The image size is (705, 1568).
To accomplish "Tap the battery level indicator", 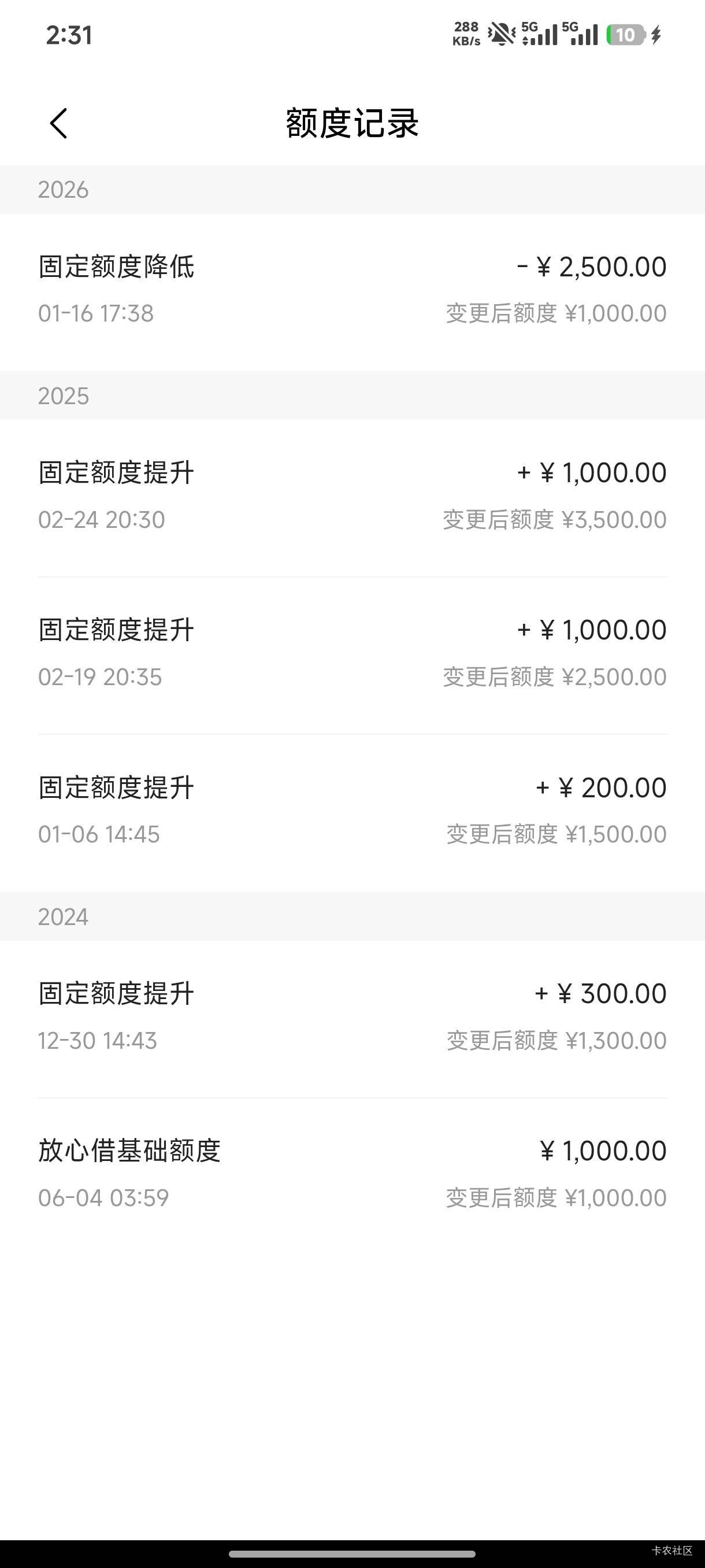I will pos(625,35).
